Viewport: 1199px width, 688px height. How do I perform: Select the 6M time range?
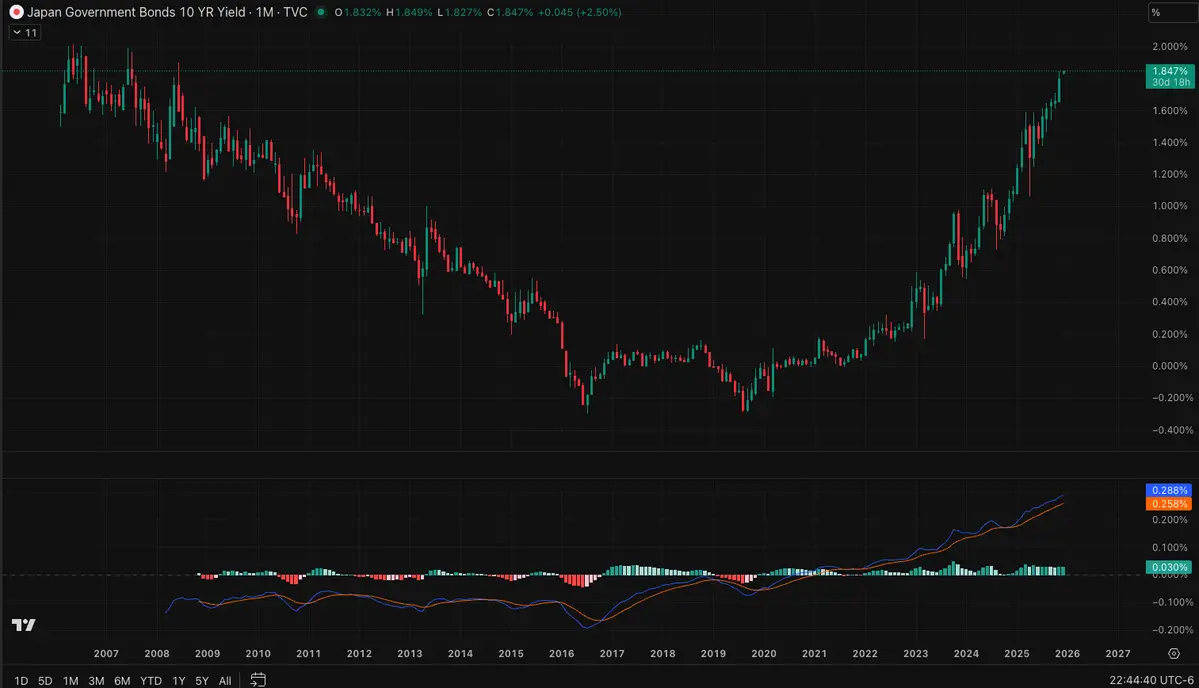(122, 680)
